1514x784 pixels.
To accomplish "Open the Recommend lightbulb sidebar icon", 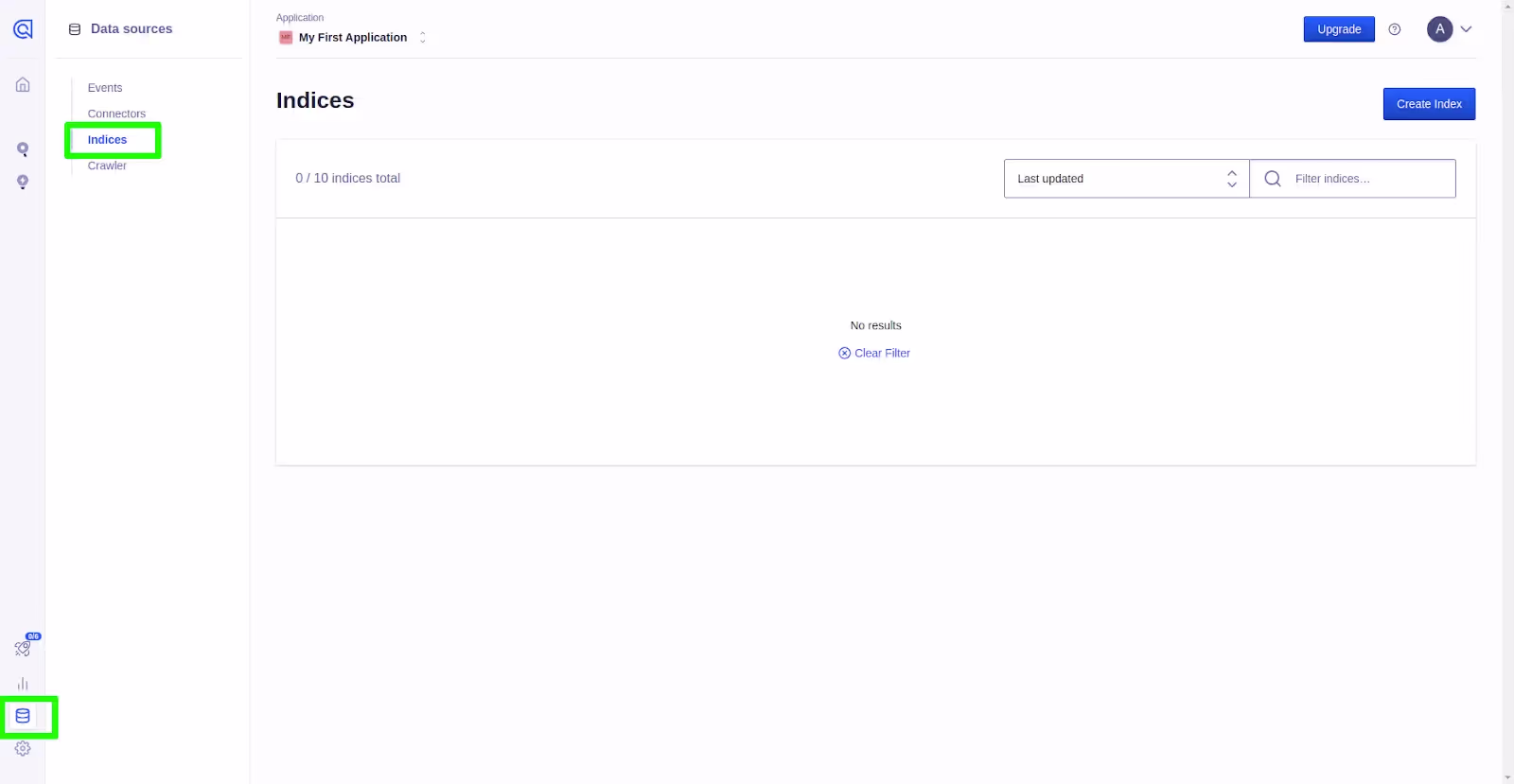I will [23, 182].
